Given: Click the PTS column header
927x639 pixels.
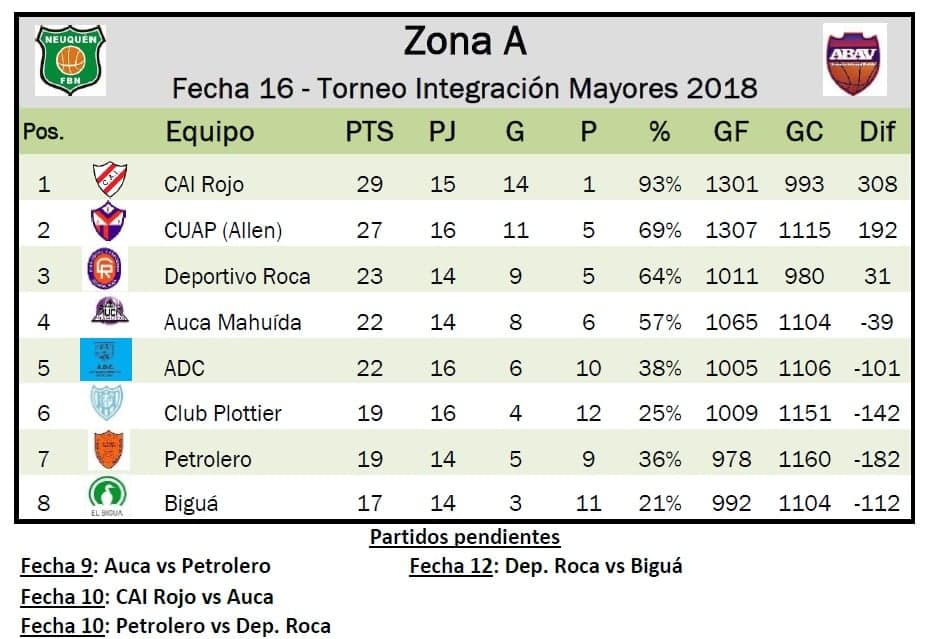Looking at the screenshot, I should pos(369,132).
